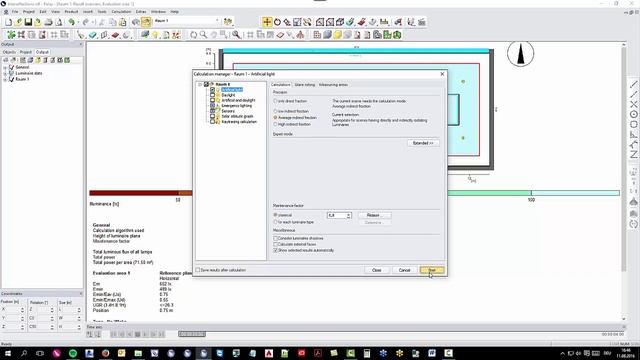Screen dimensions: 640x360
Task: Click the green puzzle-piece icon in second toolbar
Action: coord(11,35)
